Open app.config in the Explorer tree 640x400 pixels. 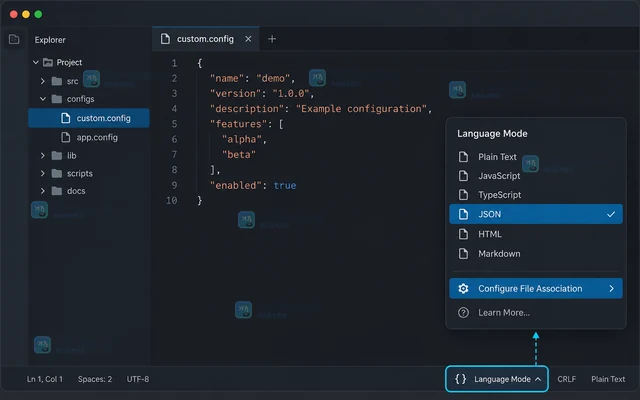(x=89, y=137)
